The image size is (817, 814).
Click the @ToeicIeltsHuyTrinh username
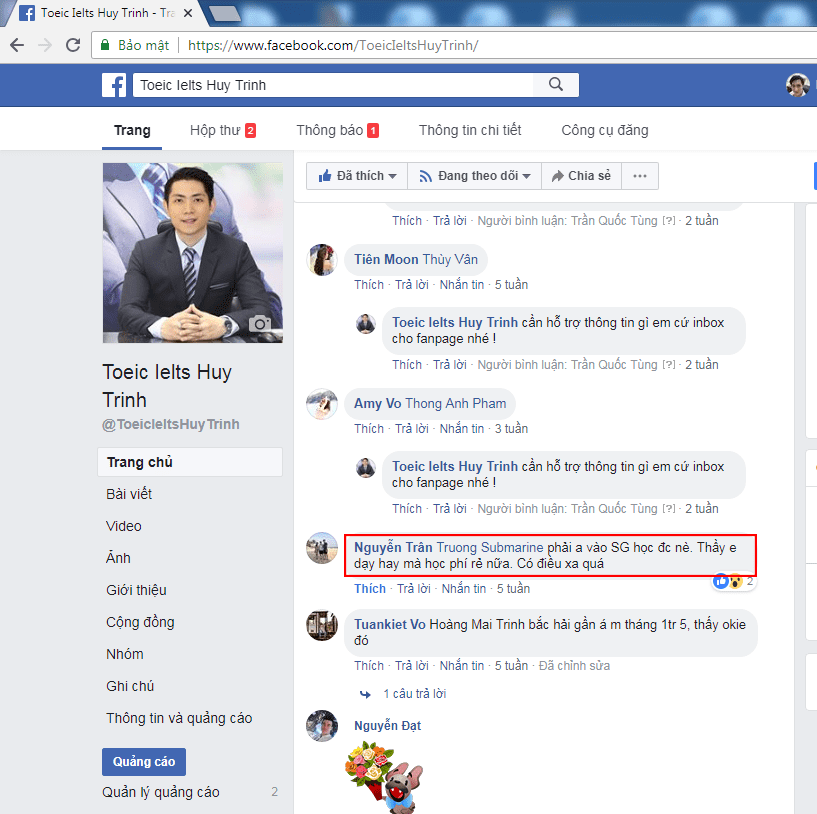[171, 425]
